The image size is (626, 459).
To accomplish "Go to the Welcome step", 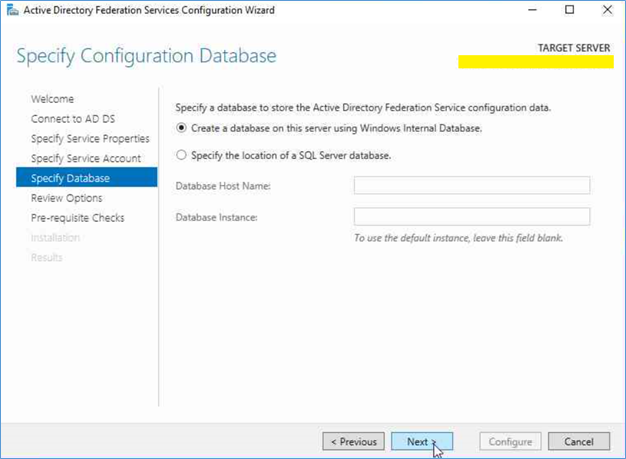I will (x=52, y=99).
